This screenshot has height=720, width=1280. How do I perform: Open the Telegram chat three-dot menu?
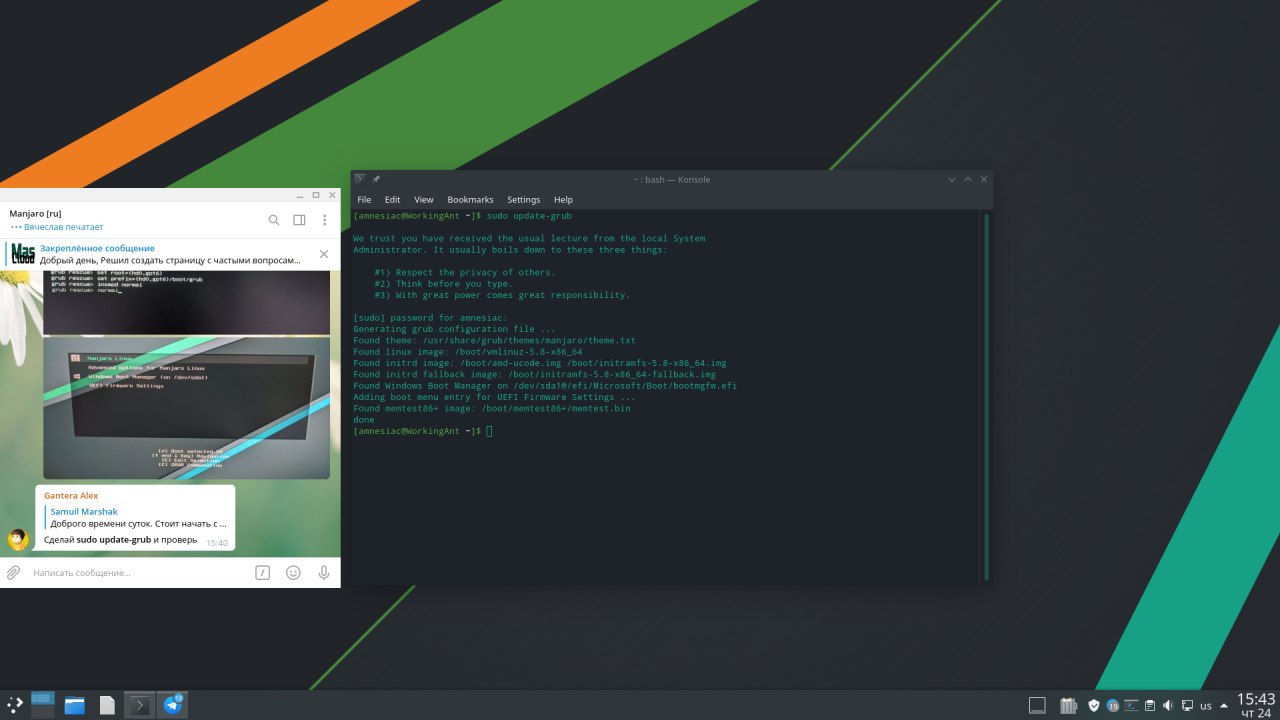click(x=325, y=220)
